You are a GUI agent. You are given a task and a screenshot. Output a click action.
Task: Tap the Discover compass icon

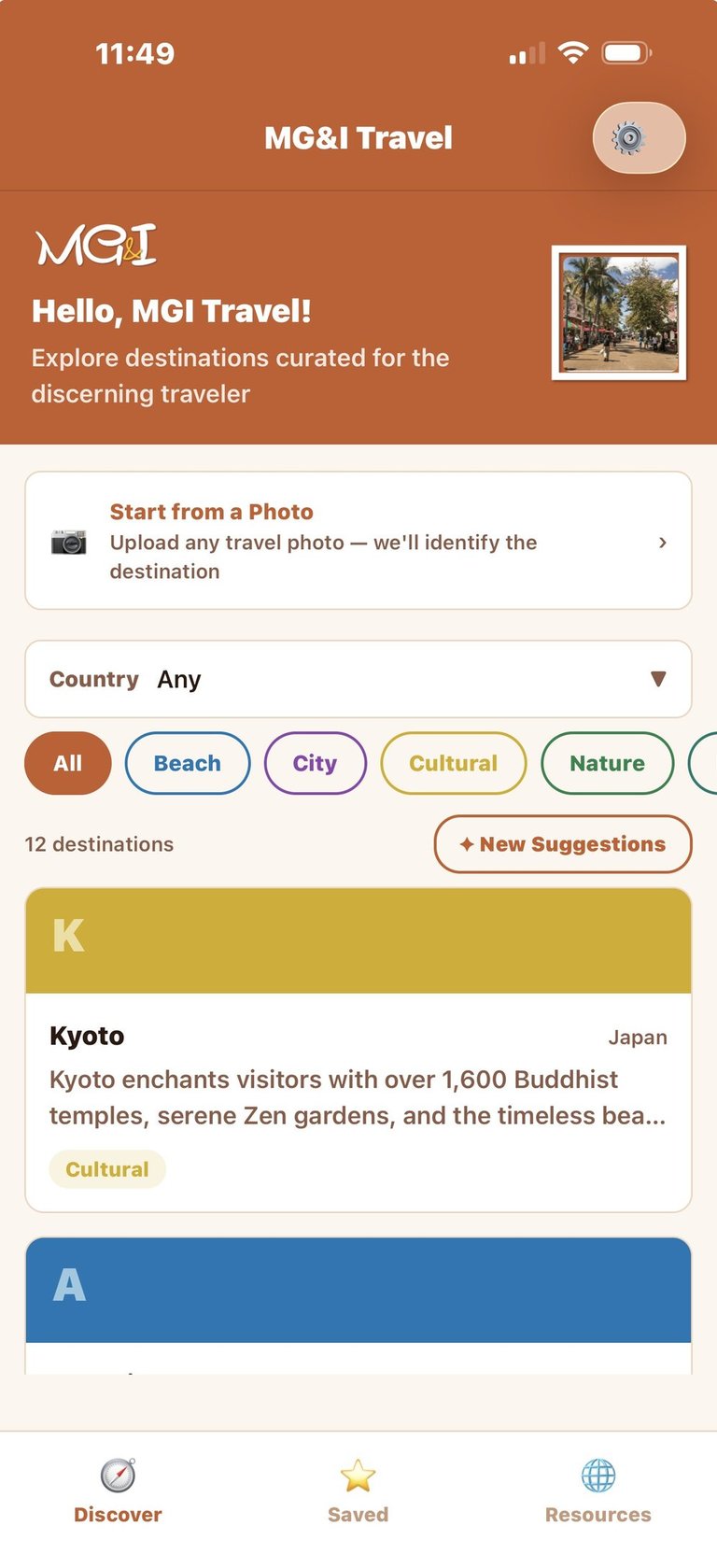click(x=118, y=1476)
